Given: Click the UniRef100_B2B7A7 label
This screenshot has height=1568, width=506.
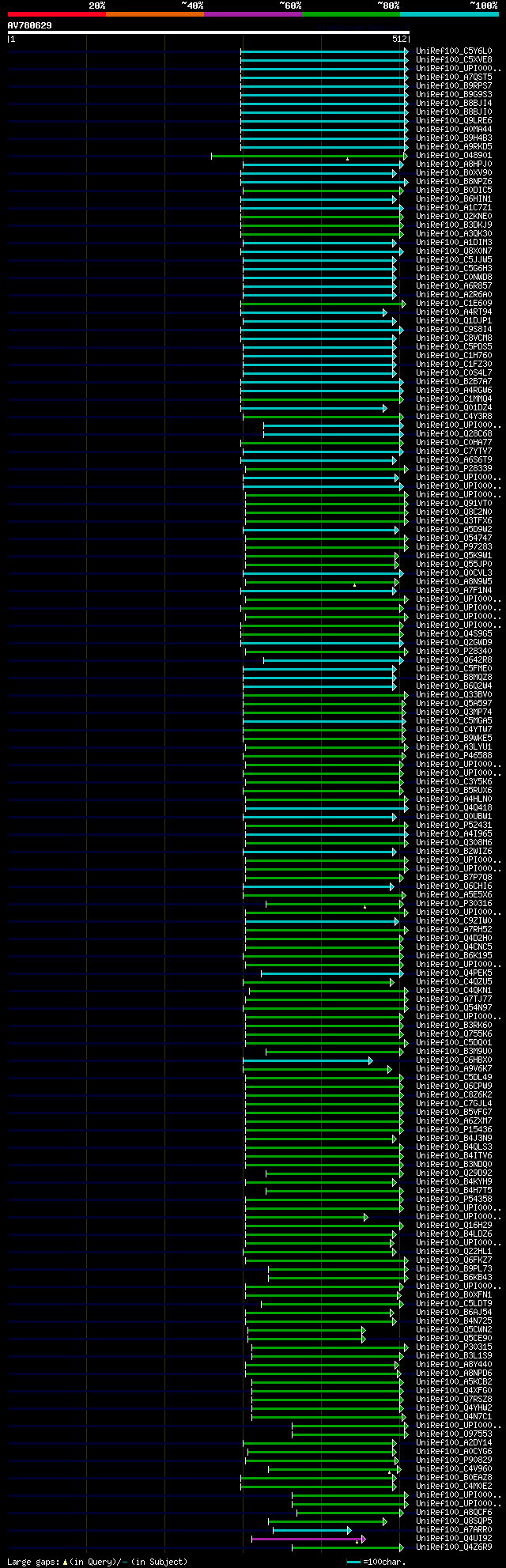Looking at the screenshot, I should 454,382.
